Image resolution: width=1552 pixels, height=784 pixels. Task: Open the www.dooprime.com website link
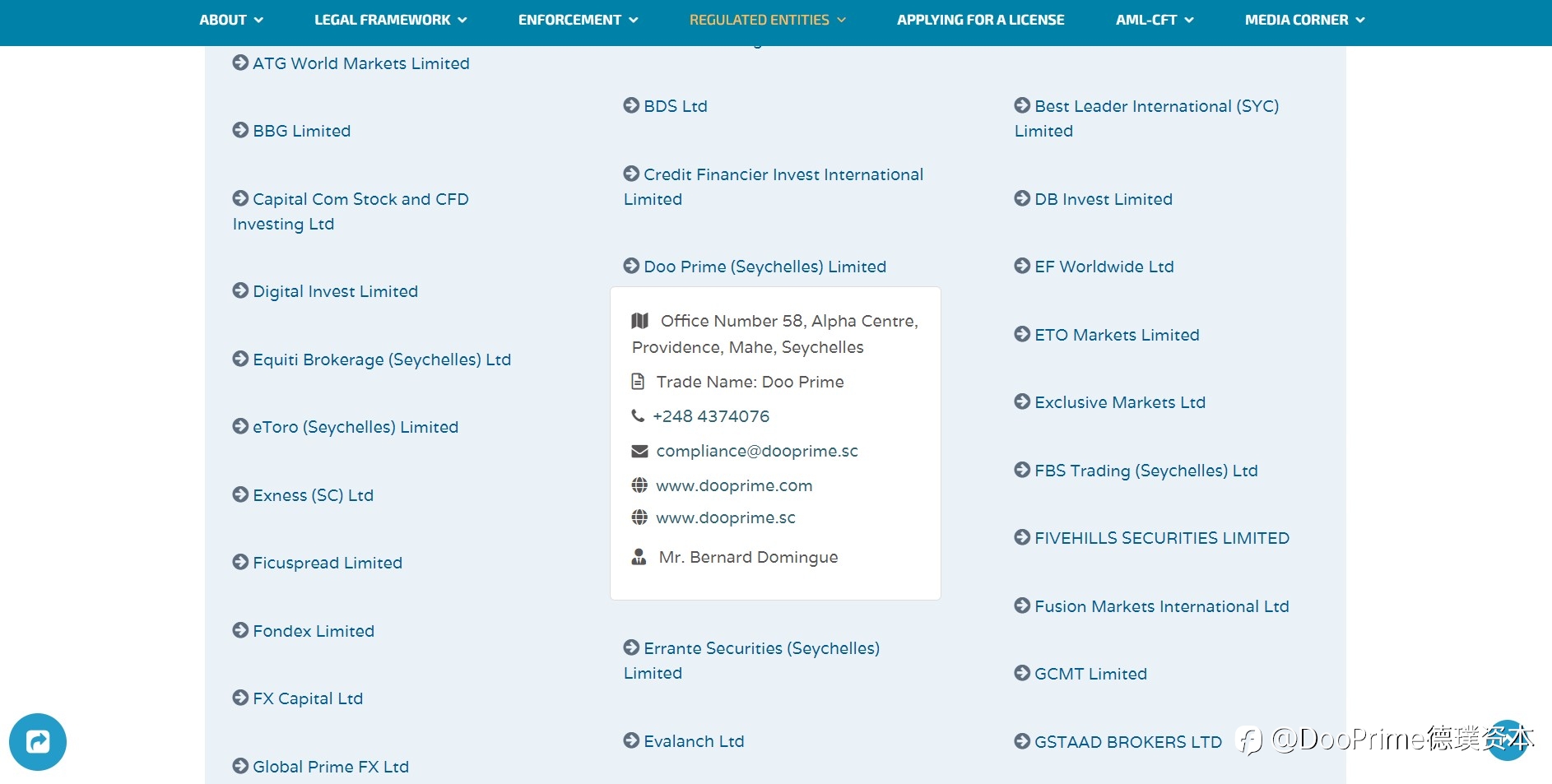point(734,485)
